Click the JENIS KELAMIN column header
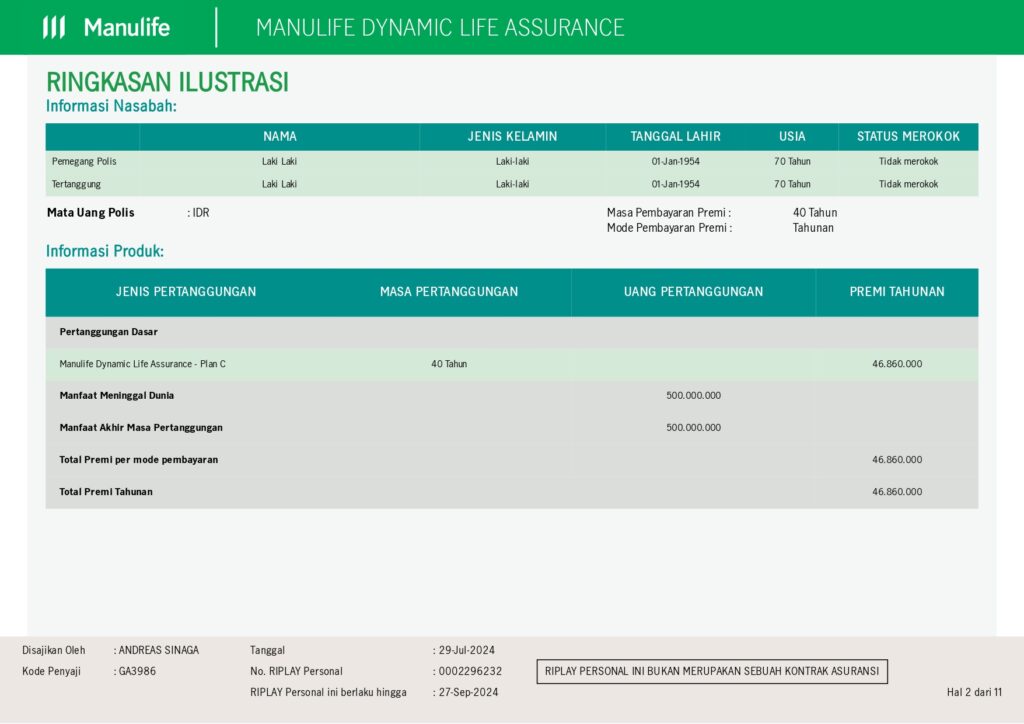The width and height of the screenshot is (1024, 724). (512, 136)
